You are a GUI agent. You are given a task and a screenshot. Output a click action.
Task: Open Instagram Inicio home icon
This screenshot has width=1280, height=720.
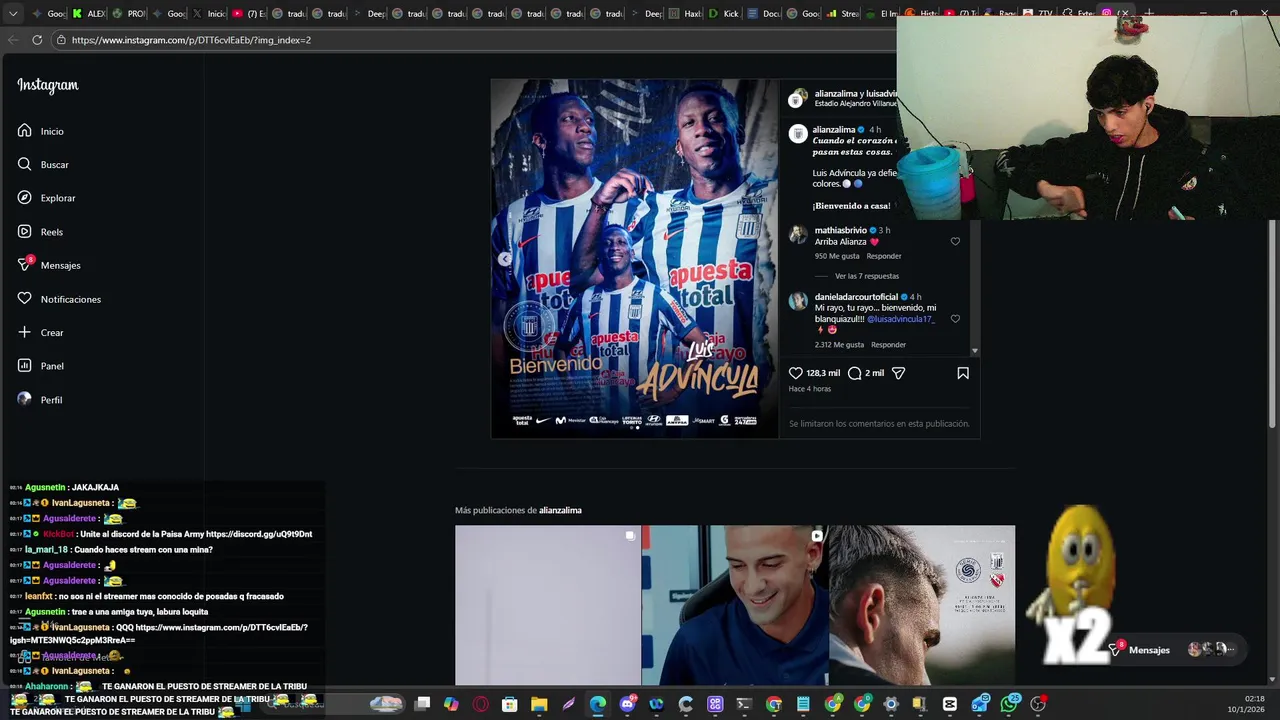(25, 131)
